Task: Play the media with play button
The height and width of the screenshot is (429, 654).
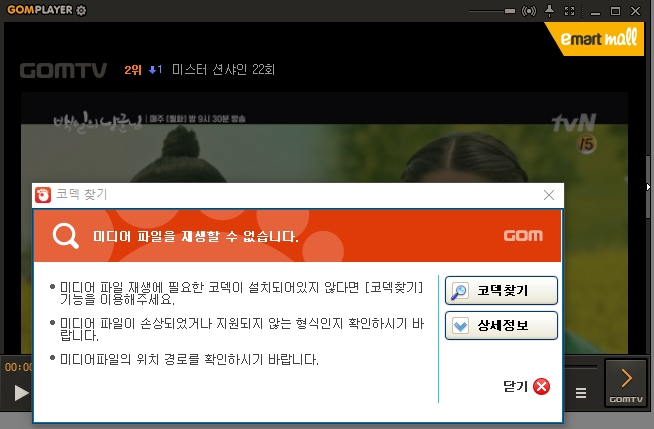Action: pos(20,393)
